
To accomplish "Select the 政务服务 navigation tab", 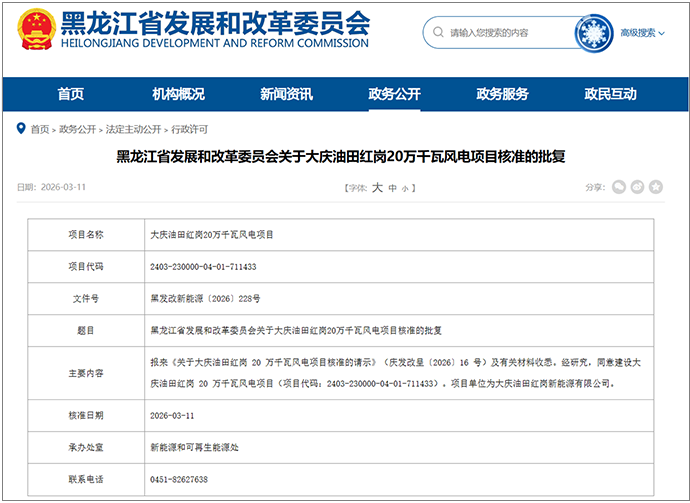I will [x=502, y=94].
